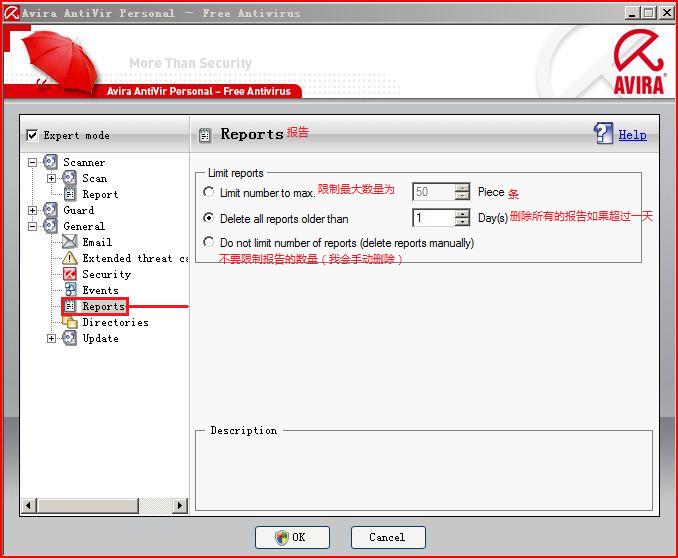678x558 pixels.
Task: Click the Report document icon under Scanner
Action: [x=70, y=194]
